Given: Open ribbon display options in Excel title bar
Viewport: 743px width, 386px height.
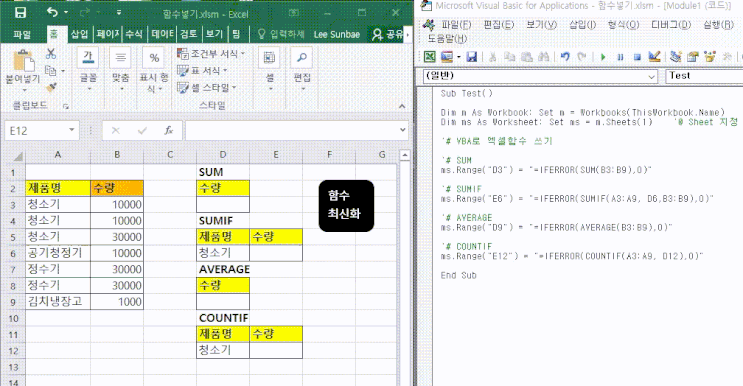Looking at the screenshot, I should 294,13.
